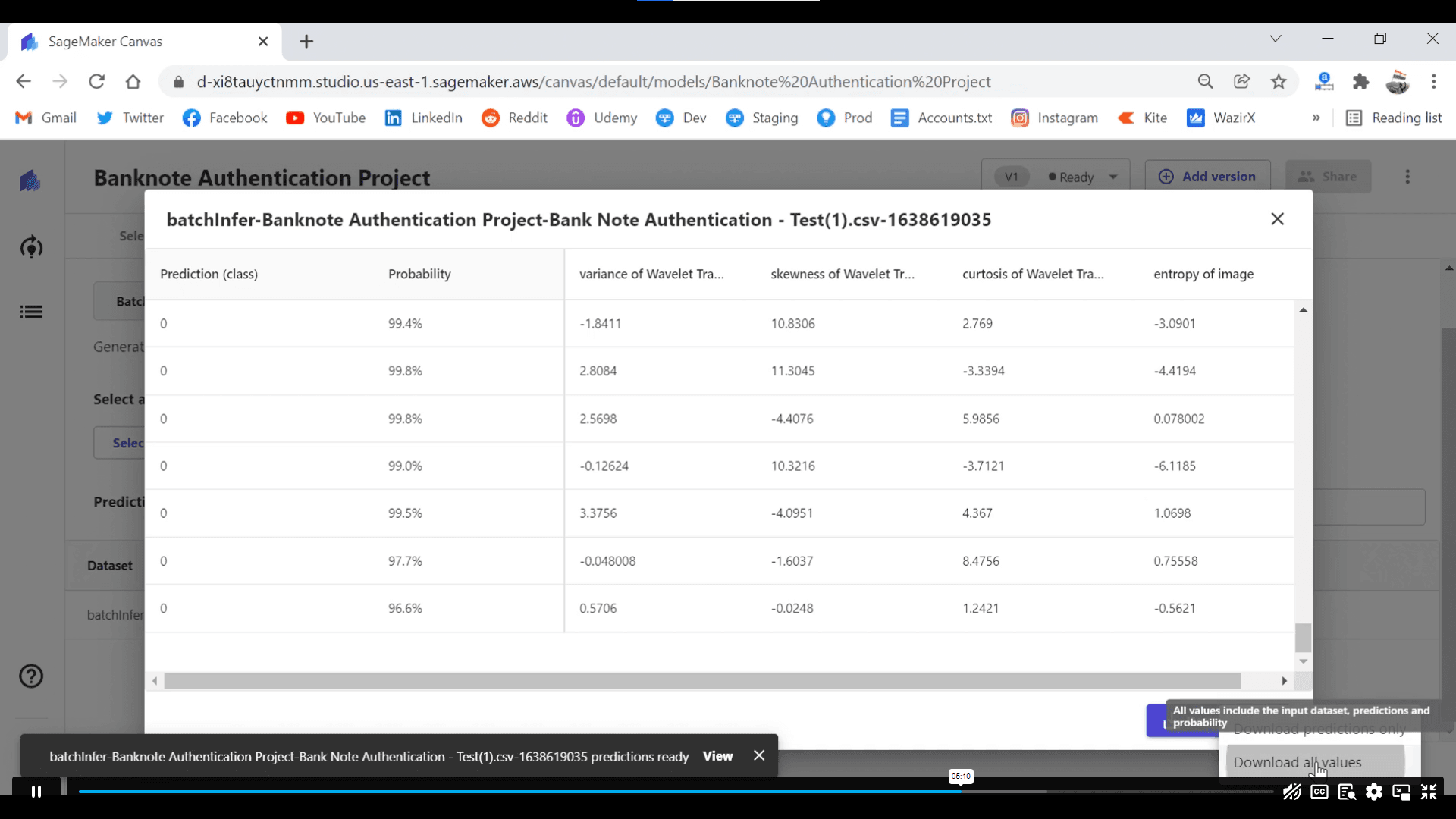Select the Models icon in the left sidebar

[30, 246]
